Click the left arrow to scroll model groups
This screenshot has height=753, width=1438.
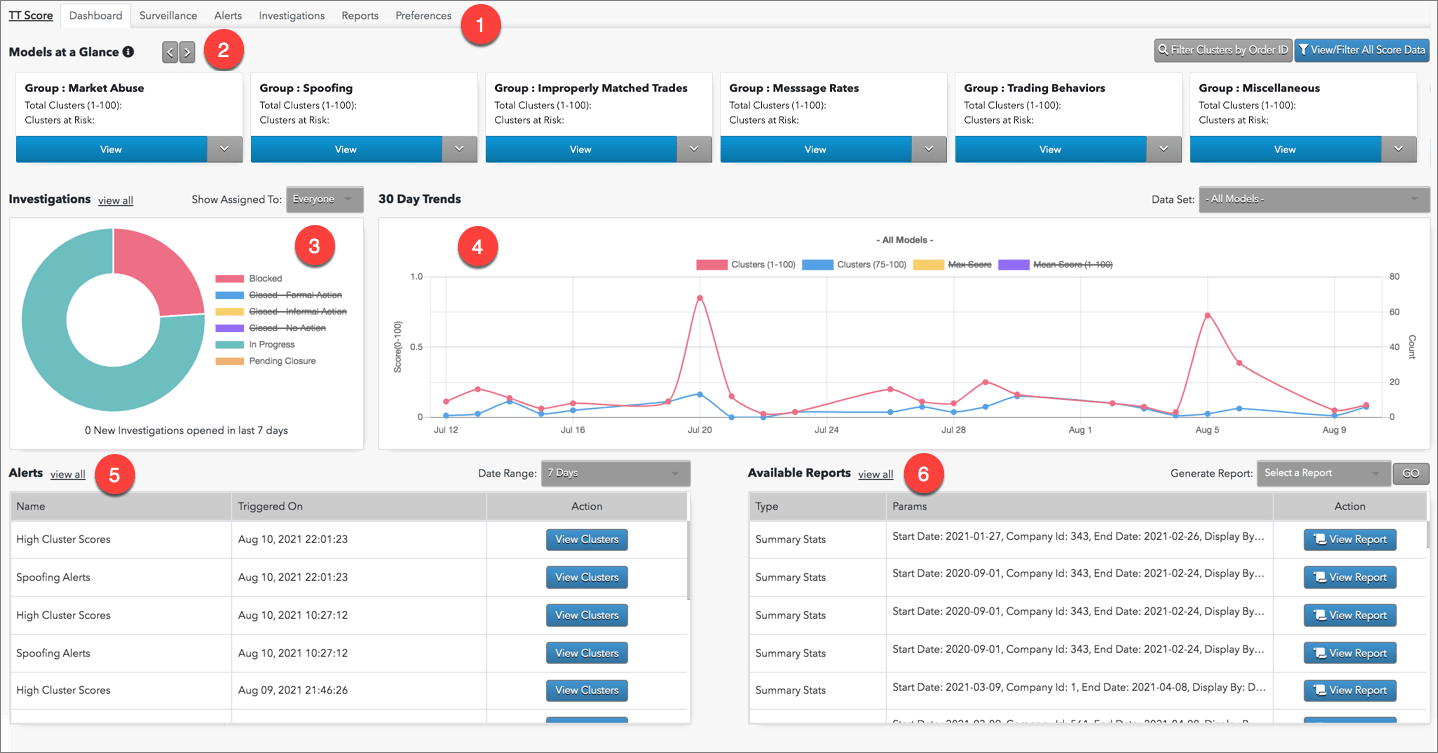pyautogui.click(x=169, y=51)
